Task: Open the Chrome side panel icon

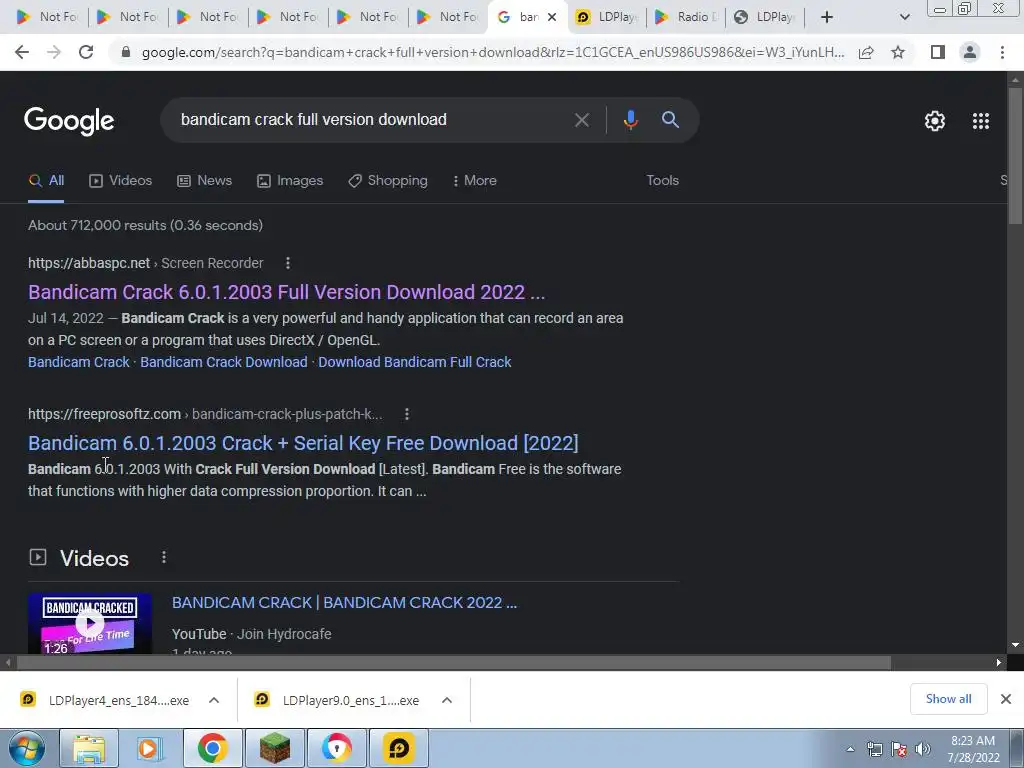Action: pyautogui.click(x=938, y=52)
